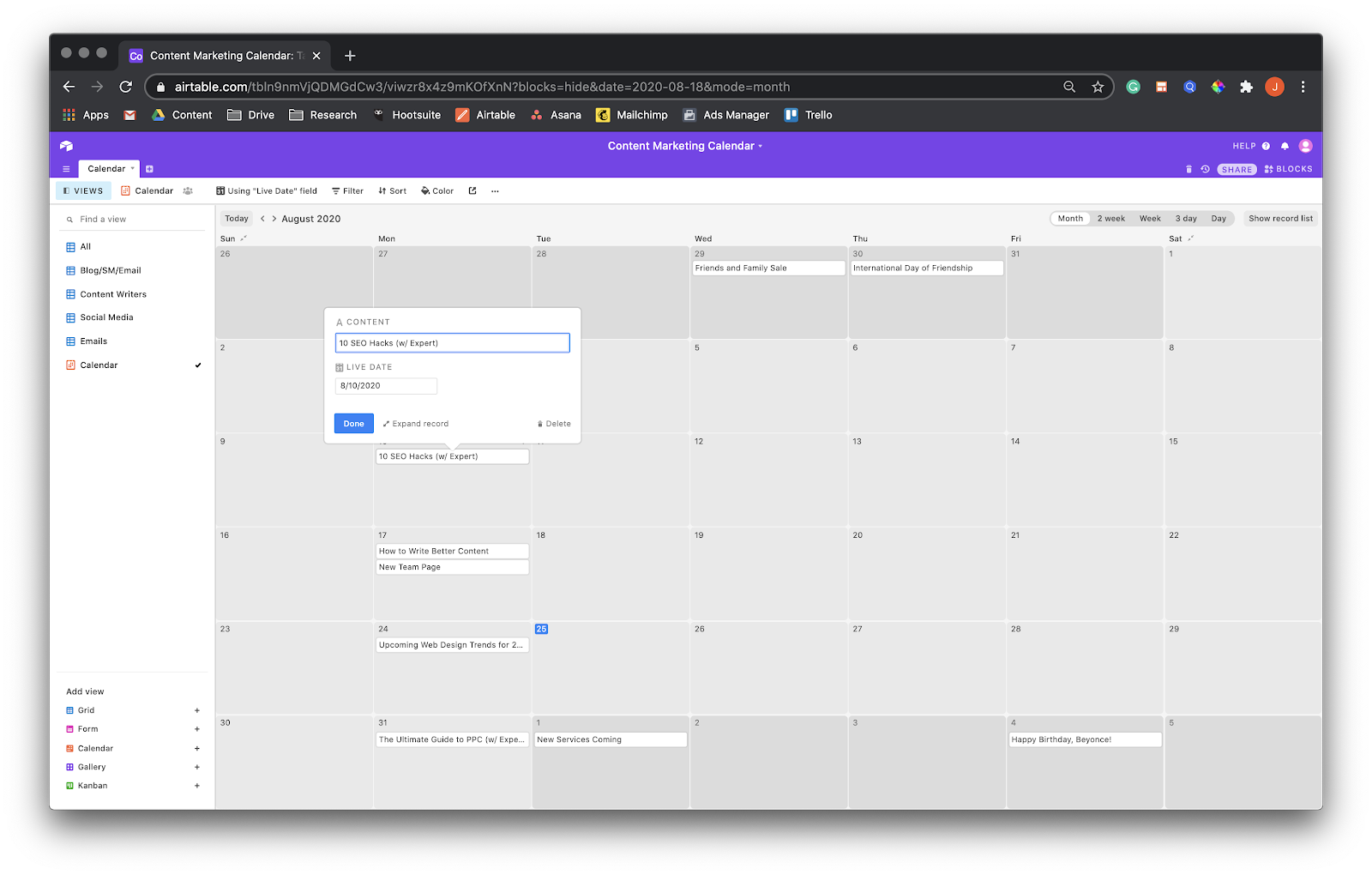This screenshot has height=875, width=1372.
Task: Switch the calendar to 2 week mode
Action: (x=1111, y=219)
